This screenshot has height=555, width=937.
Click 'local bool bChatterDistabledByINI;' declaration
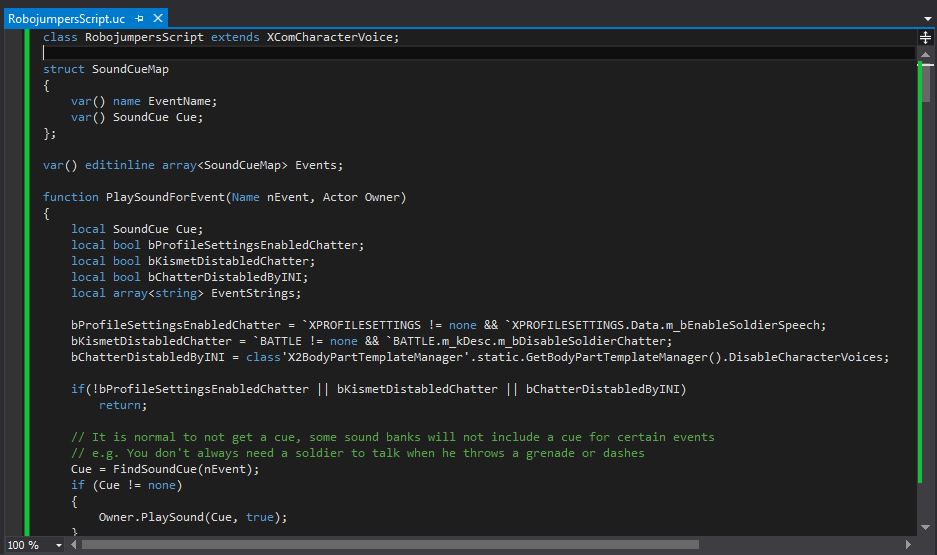189,277
